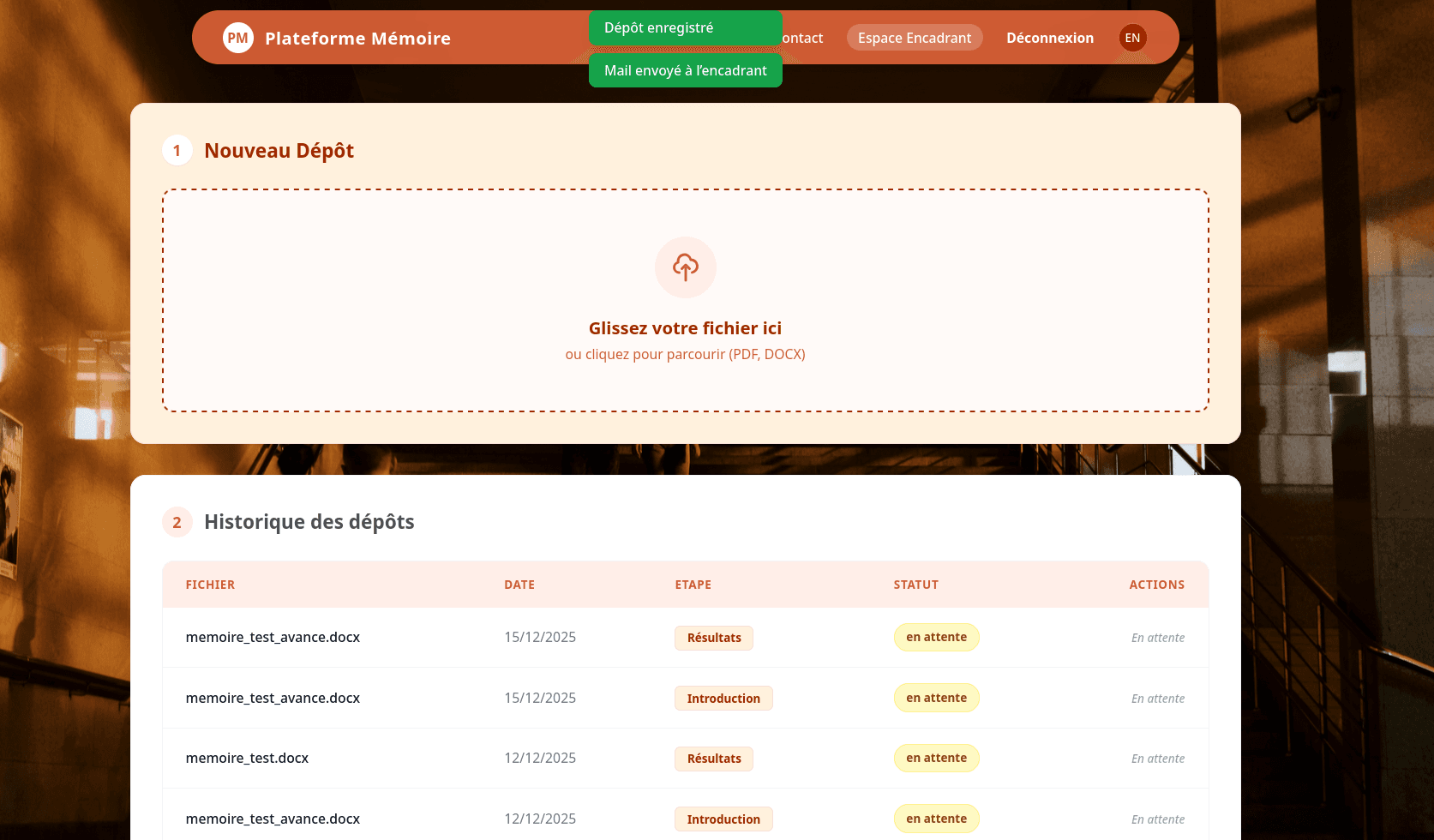Click the cloud upload icon

tap(686, 267)
